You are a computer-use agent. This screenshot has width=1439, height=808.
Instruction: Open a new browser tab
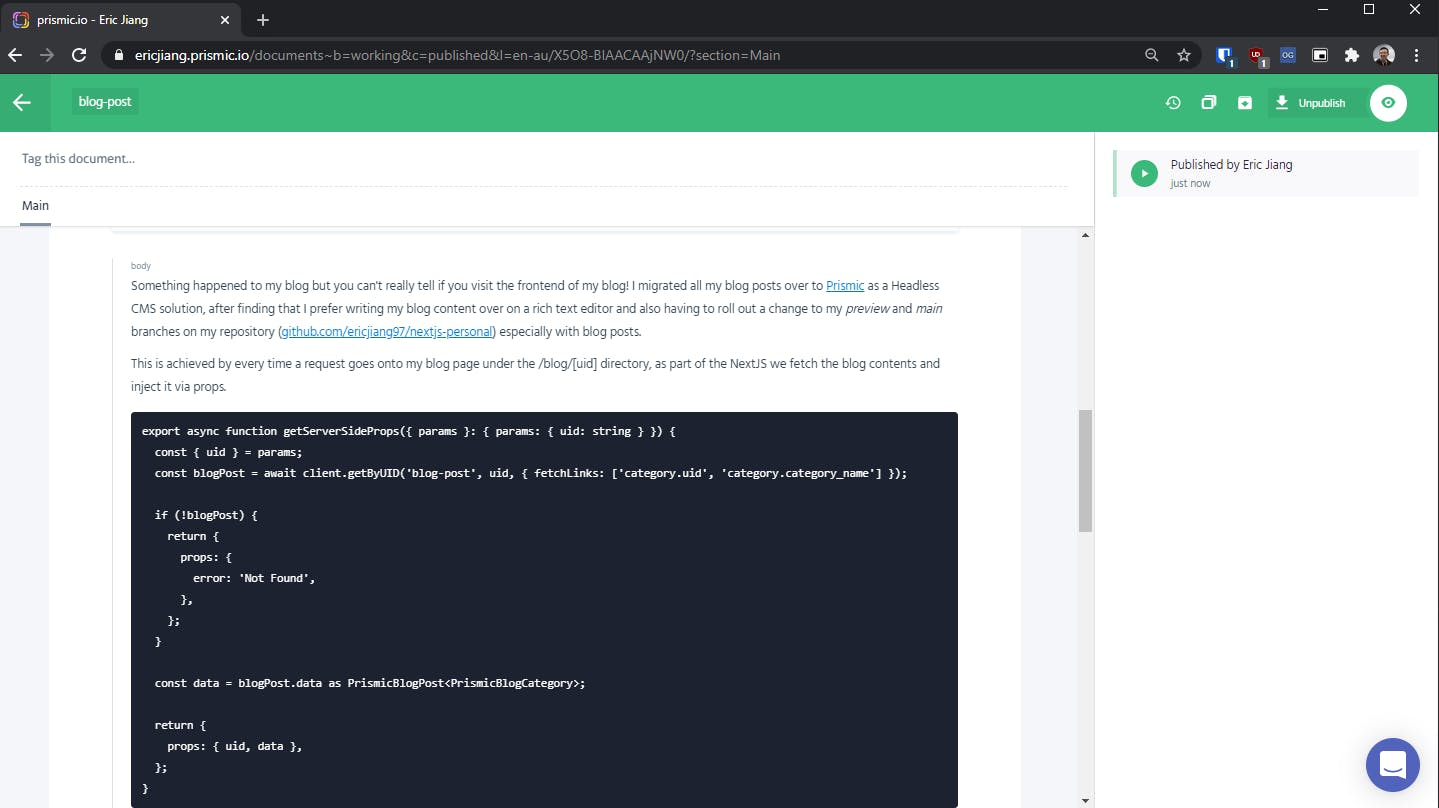(263, 20)
